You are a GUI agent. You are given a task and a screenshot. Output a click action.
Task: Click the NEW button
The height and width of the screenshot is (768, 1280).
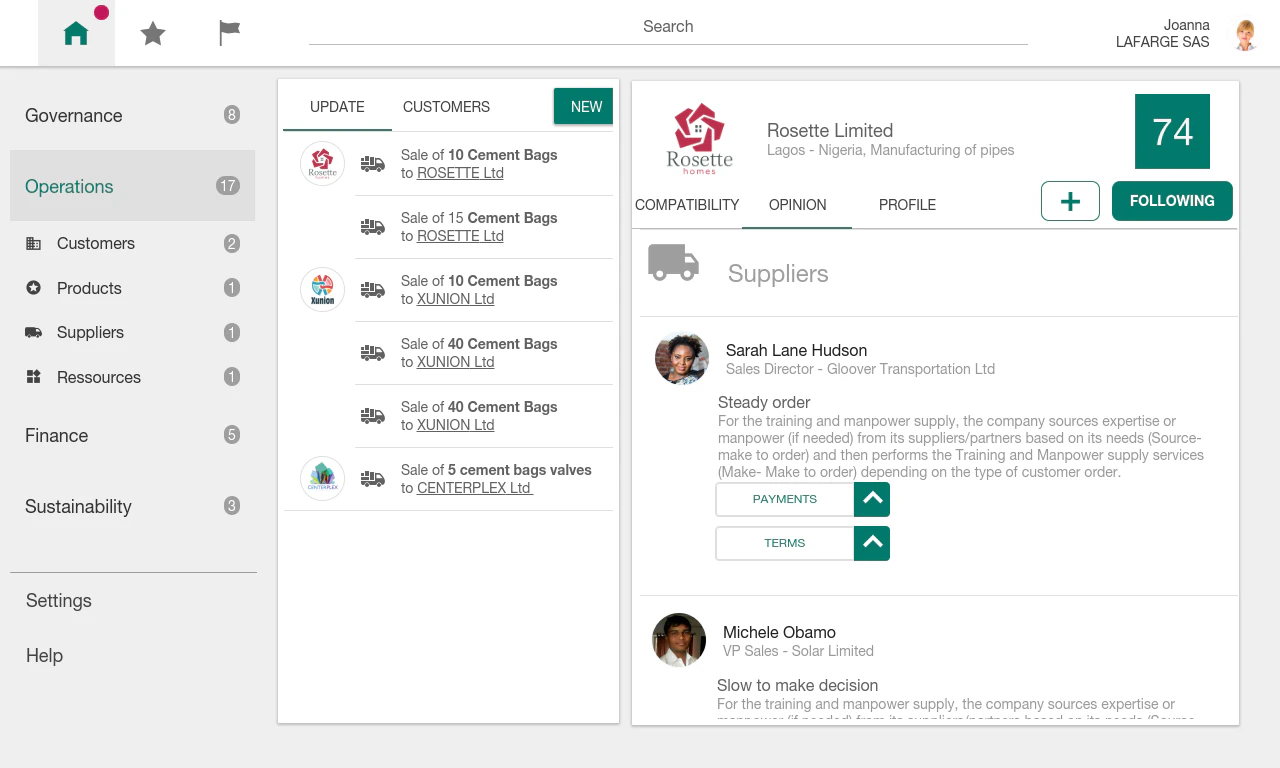click(584, 106)
